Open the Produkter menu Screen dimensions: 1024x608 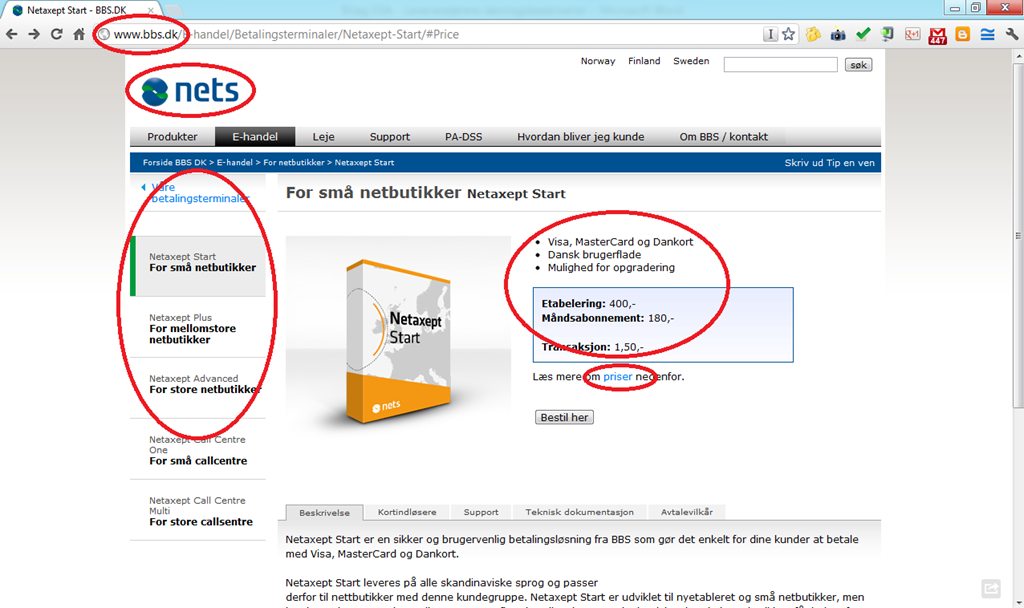[172, 136]
